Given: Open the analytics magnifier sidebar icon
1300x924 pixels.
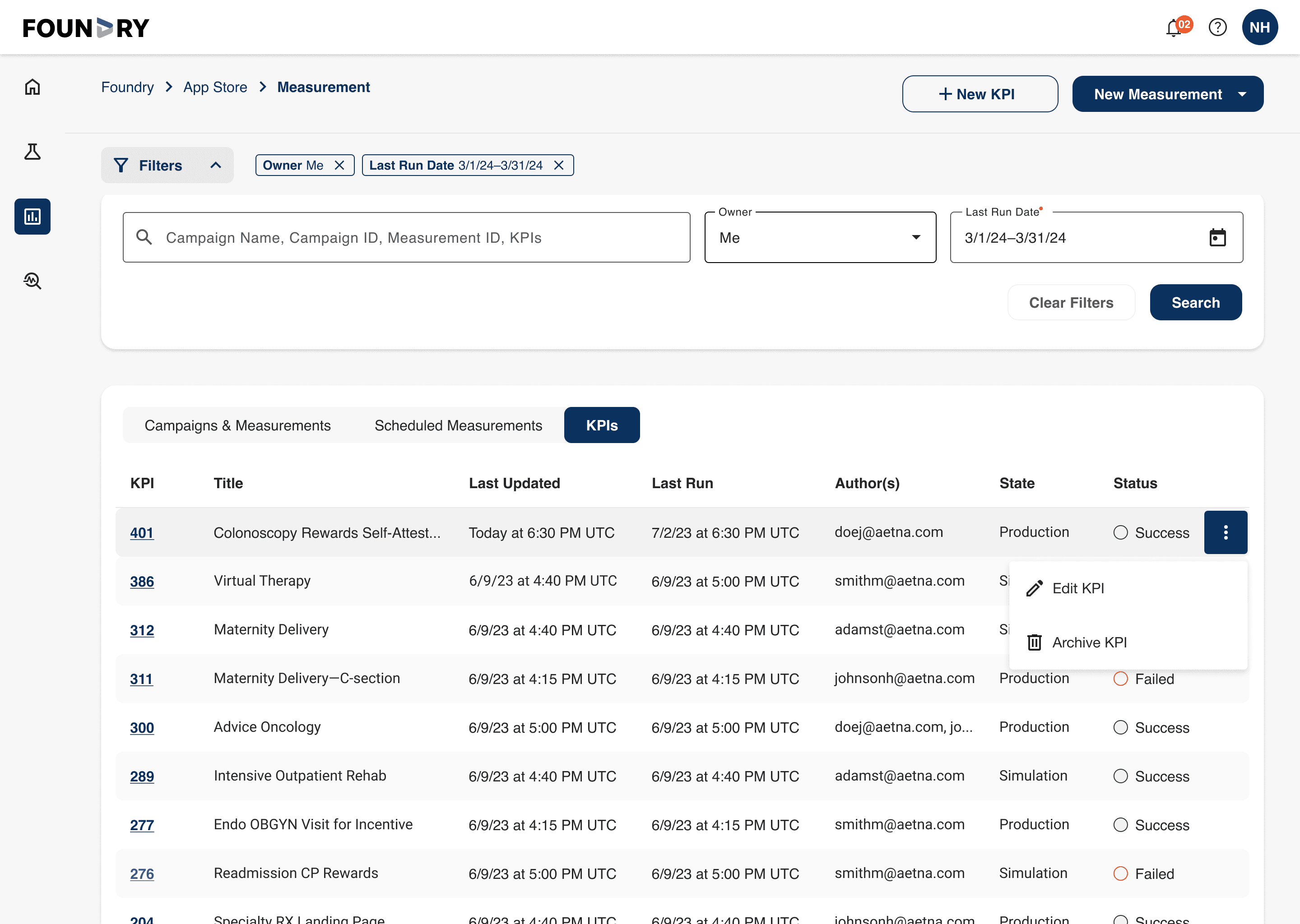Looking at the screenshot, I should click(x=32, y=281).
